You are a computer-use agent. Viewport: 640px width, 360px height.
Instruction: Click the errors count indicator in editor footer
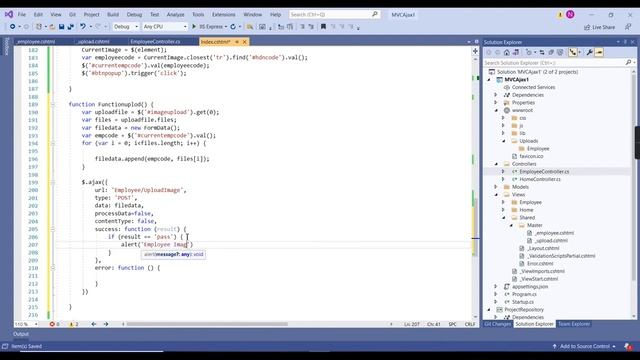(x=55, y=324)
